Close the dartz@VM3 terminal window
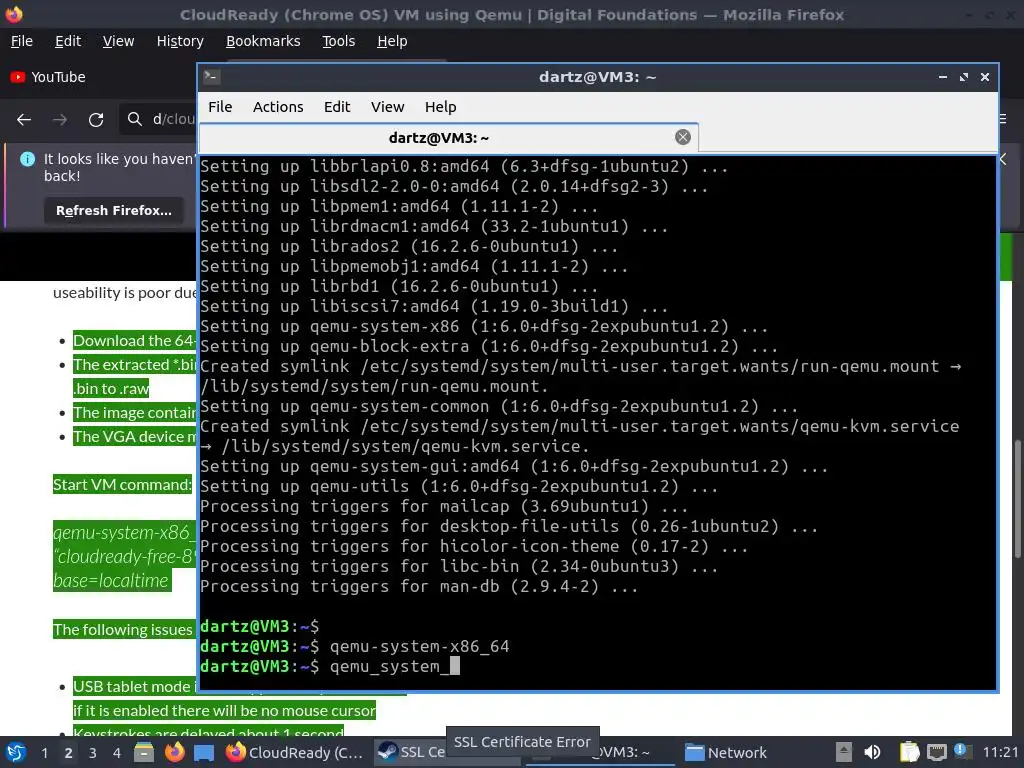 pos(985,77)
